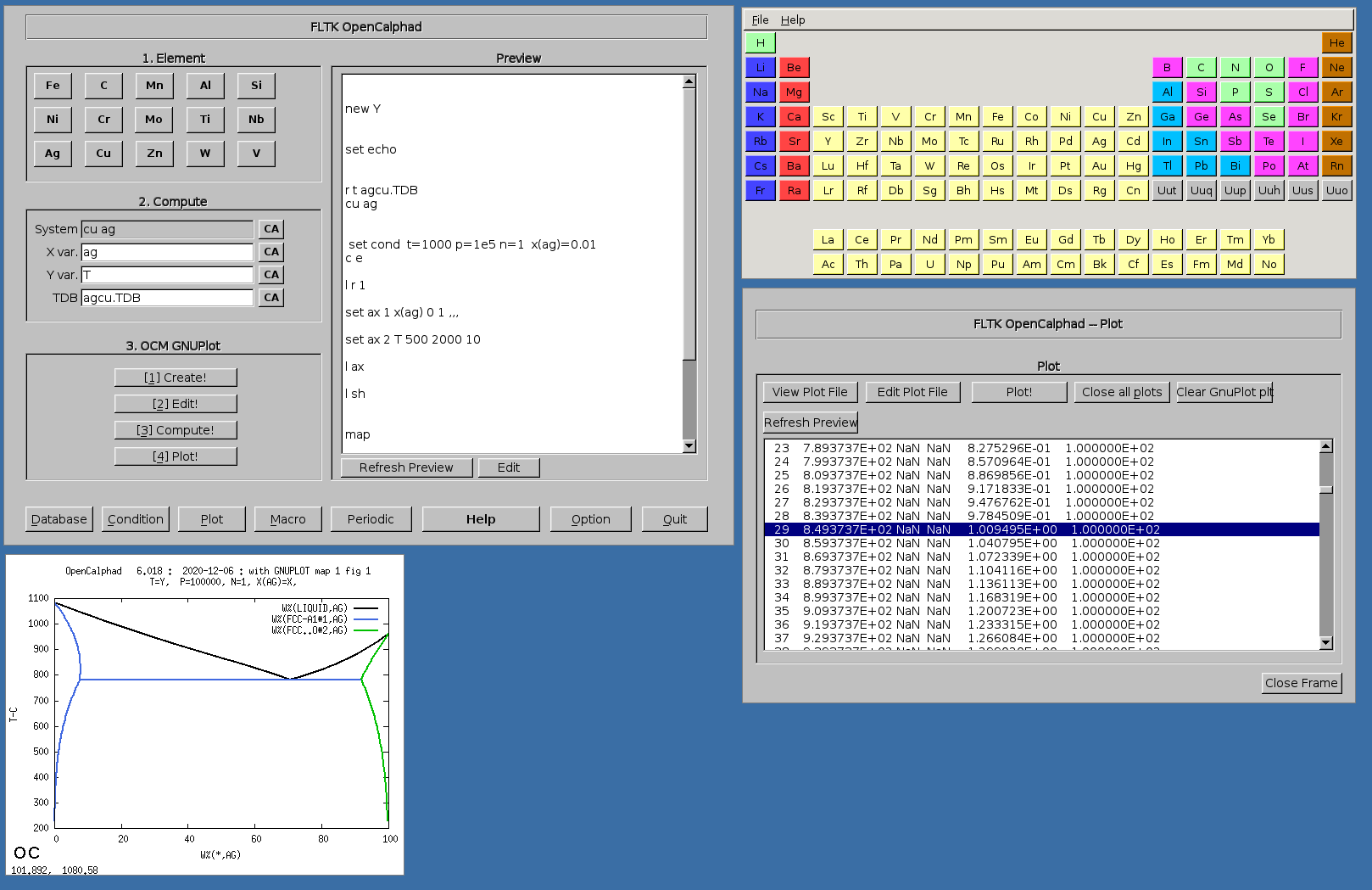Image resolution: width=1372 pixels, height=890 pixels.
Task: Open the Help menu in periodic table window
Action: point(793,20)
